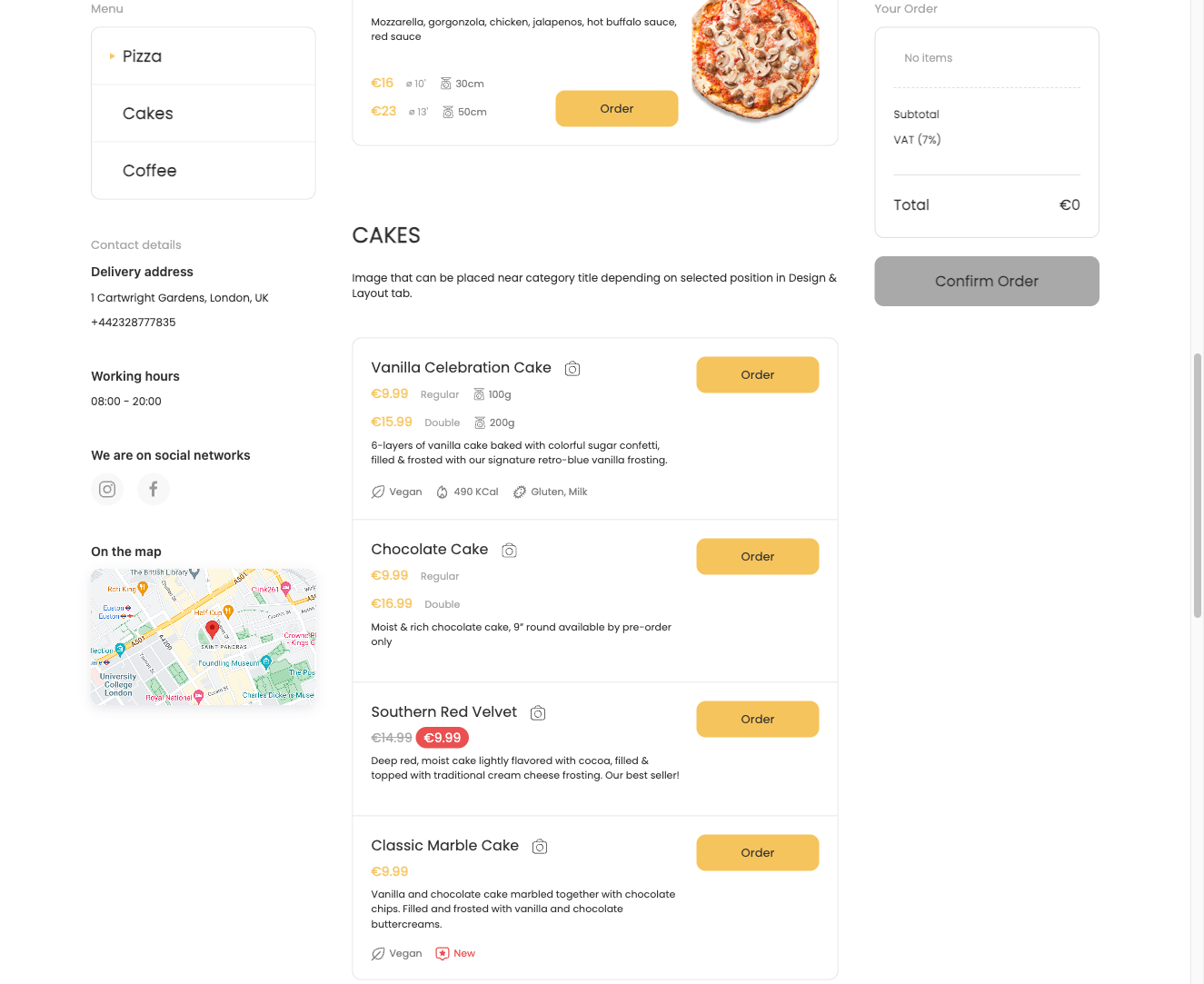Click the camera icon beside Southern Red Velvet
1204x984 pixels.
pos(538,712)
